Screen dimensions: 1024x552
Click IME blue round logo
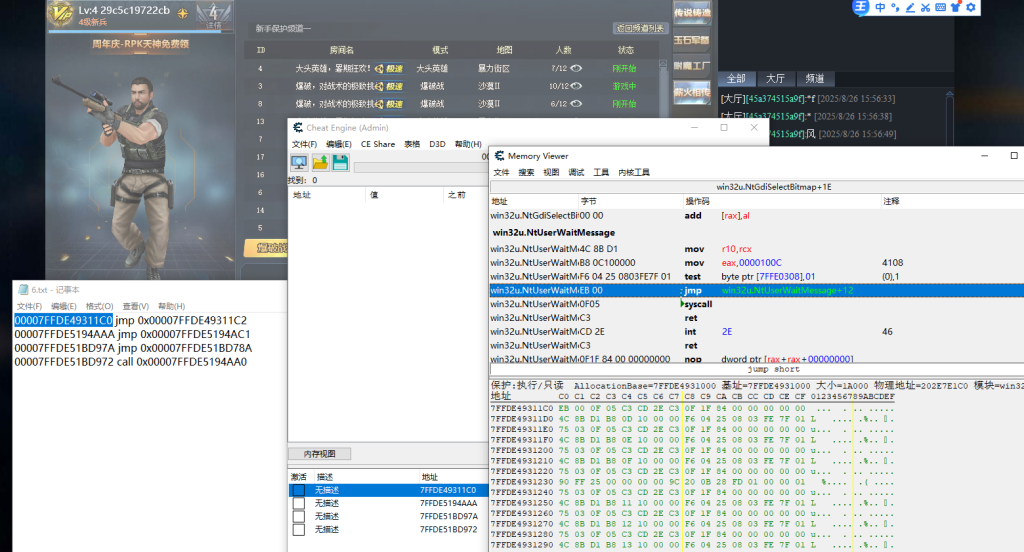pos(861,7)
